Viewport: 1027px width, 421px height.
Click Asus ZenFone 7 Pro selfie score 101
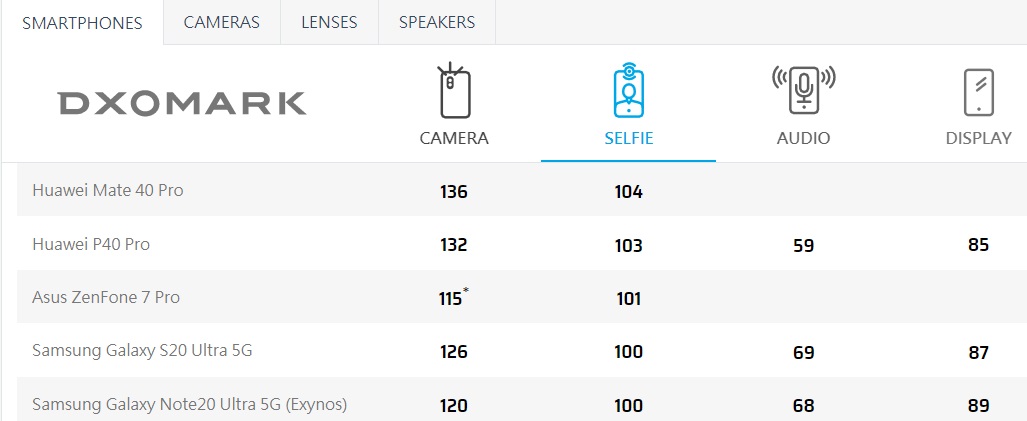[x=628, y=298]
